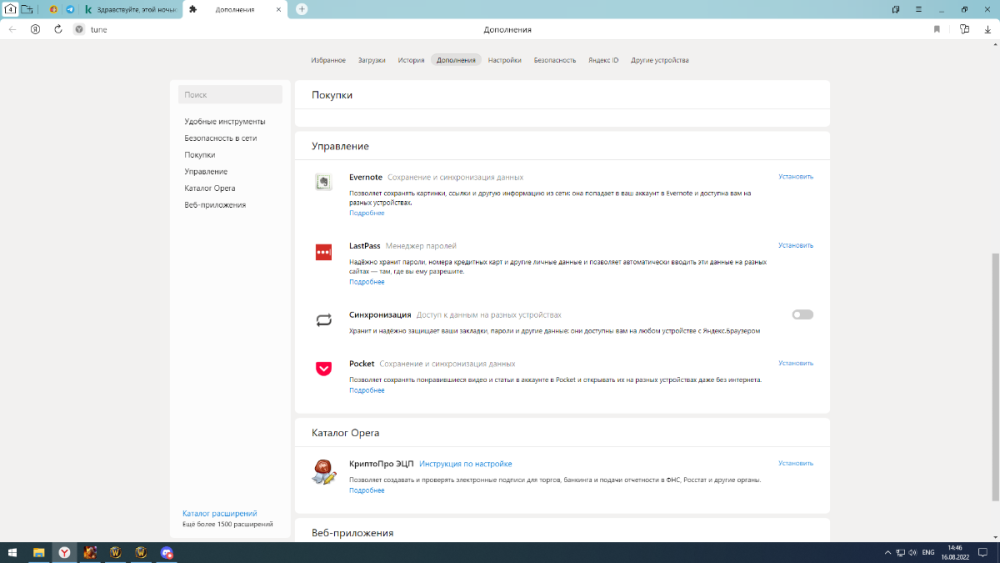
Task: Open Инструкция по настройке link
Action: coord(466,464)
